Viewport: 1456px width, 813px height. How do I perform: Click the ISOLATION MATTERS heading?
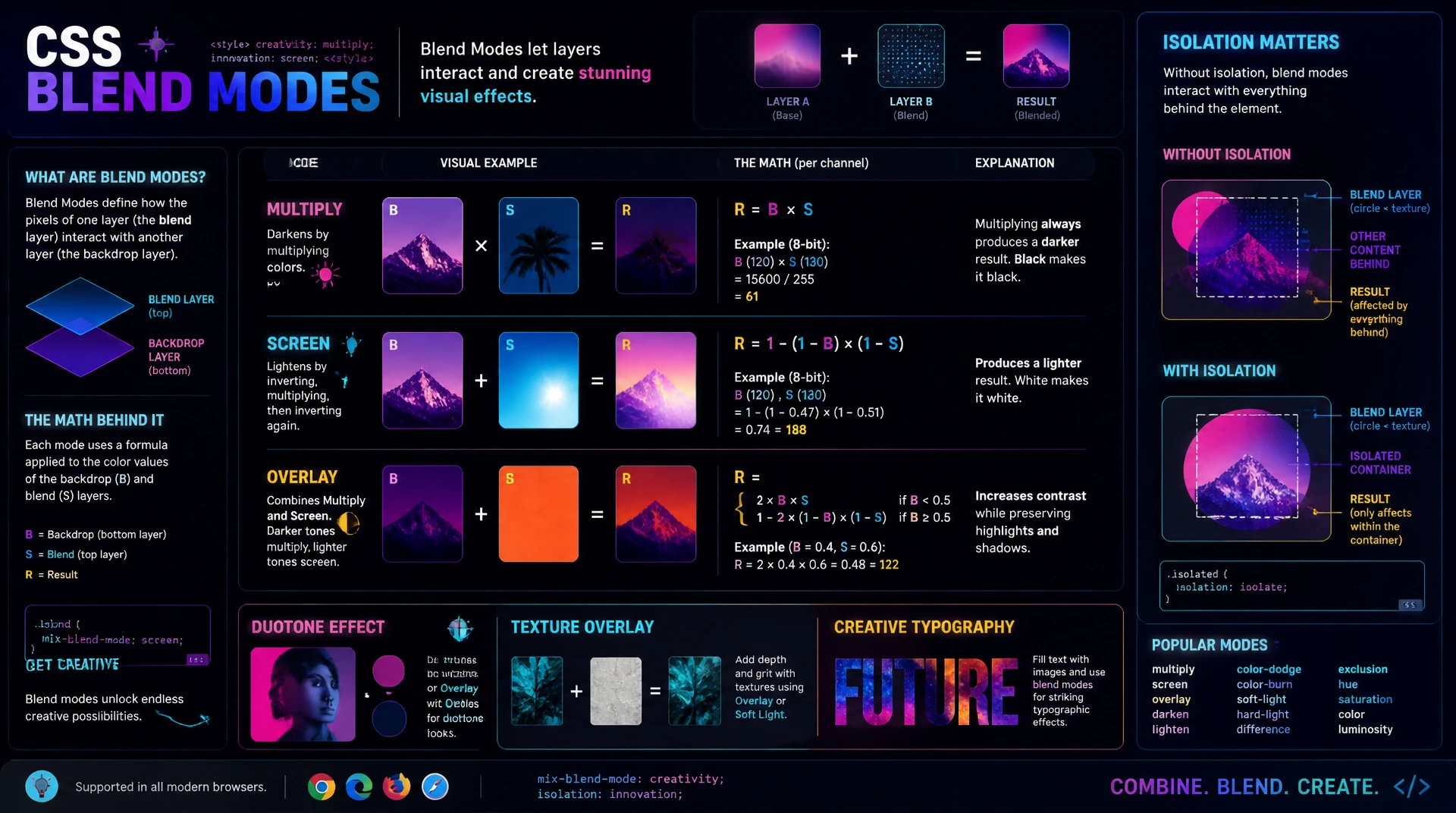coord(1250,42)
